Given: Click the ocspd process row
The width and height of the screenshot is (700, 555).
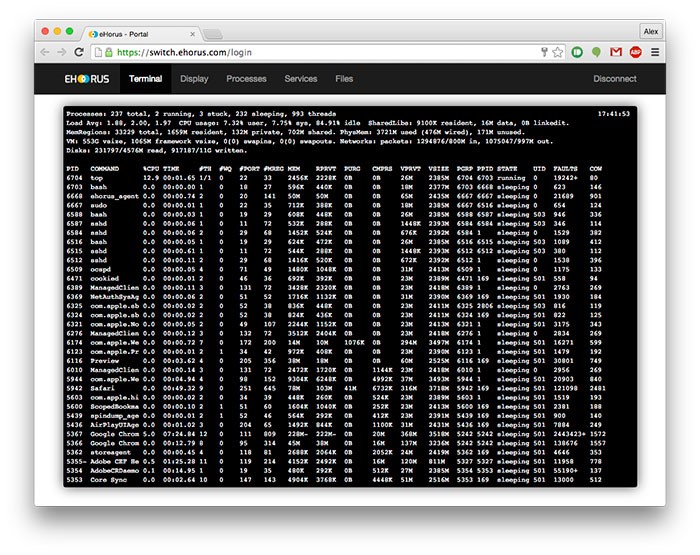Looking at the screenshot, I should 334,269.
